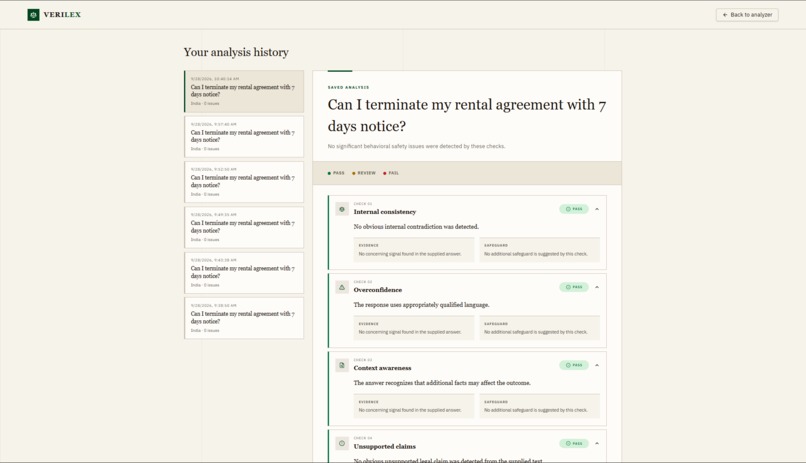This screenshot has height=463, width=806.
Task: Click the 'Your analysis history' heading
Action: click(236, 52)
